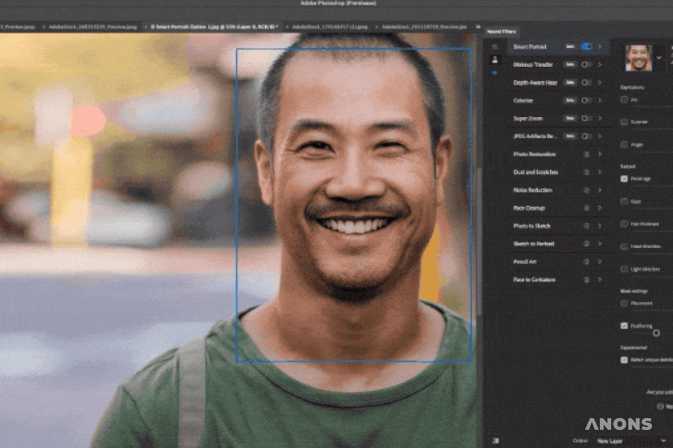Open the Output New Layer dropdown
This screenshot has width=673, height=448.
tap(631, 441)
